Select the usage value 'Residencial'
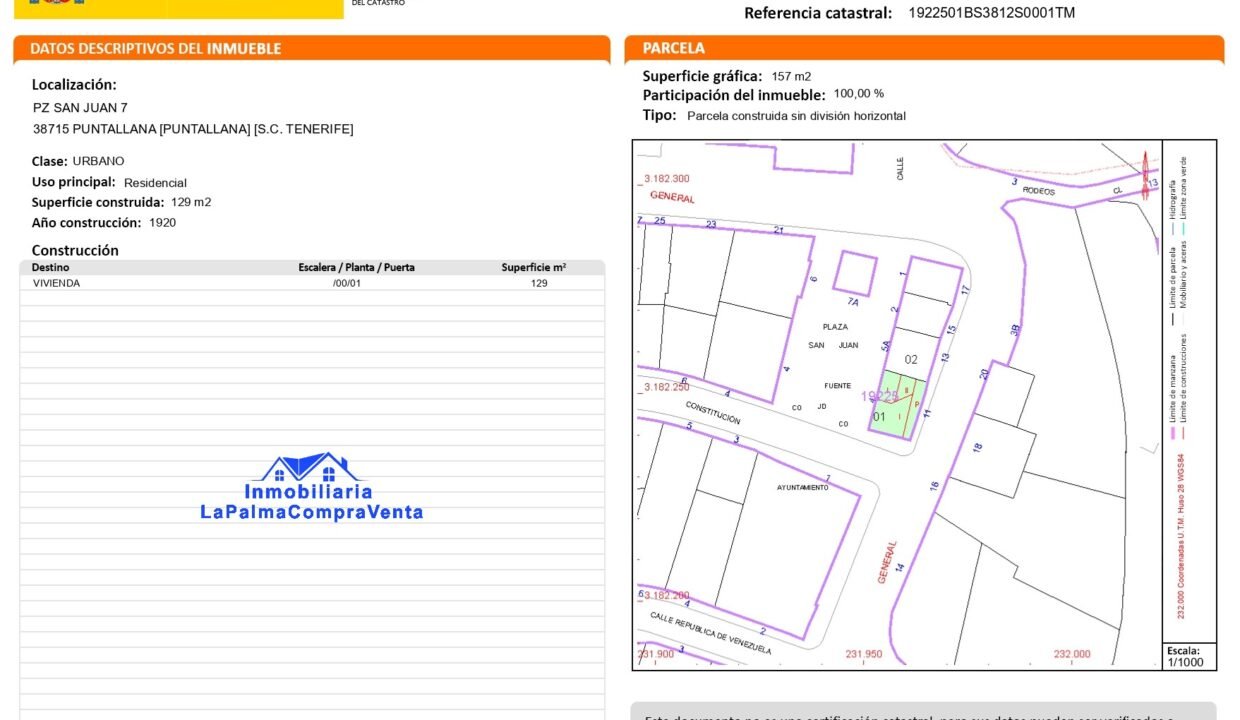1240x720 pixels. (x=155, y=183)
